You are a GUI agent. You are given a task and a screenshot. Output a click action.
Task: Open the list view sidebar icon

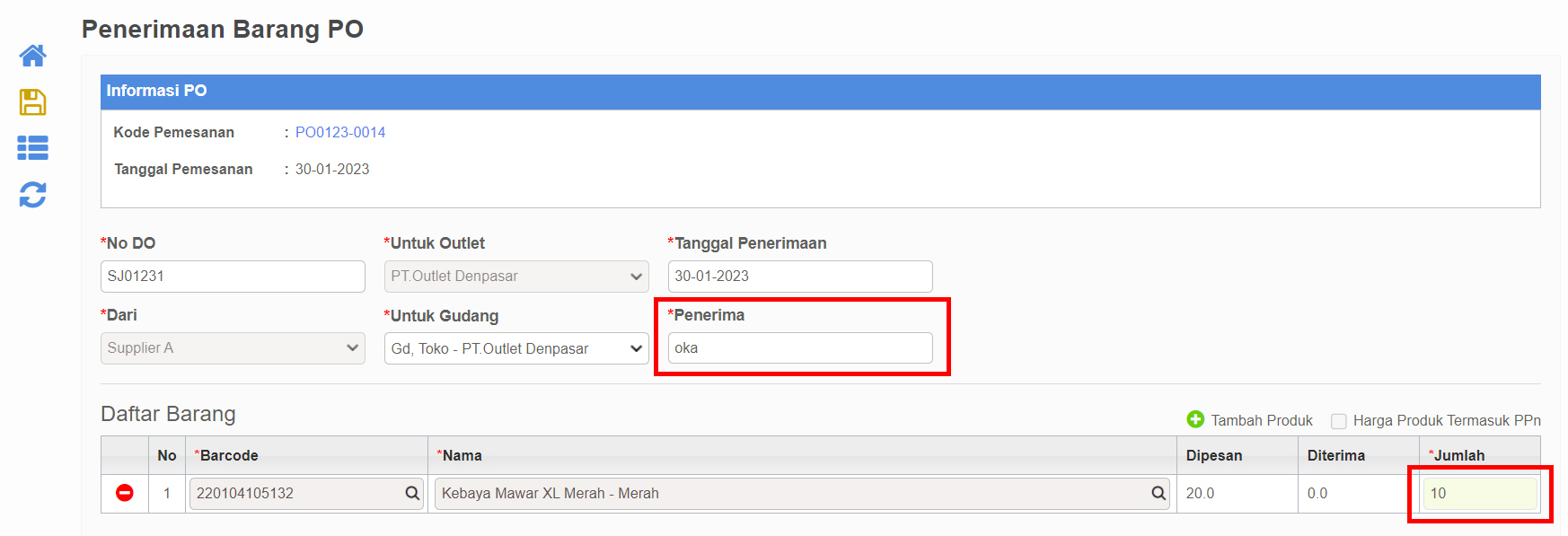tap(33, 148)
